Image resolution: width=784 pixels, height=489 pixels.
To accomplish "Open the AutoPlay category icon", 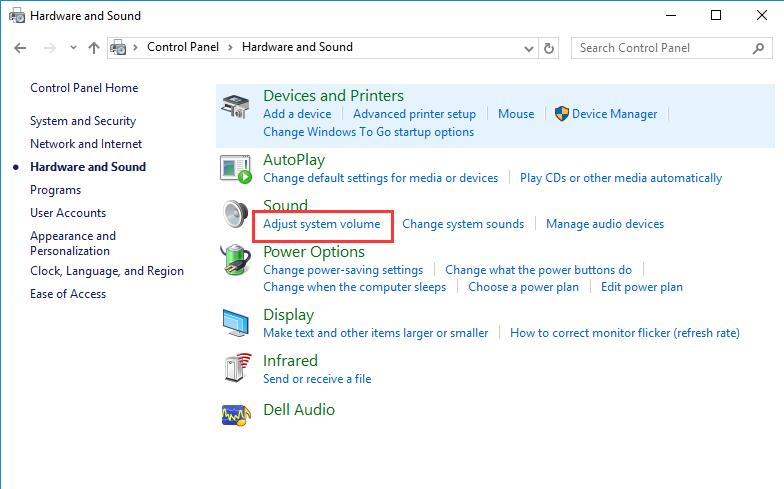I will point(236,169).
